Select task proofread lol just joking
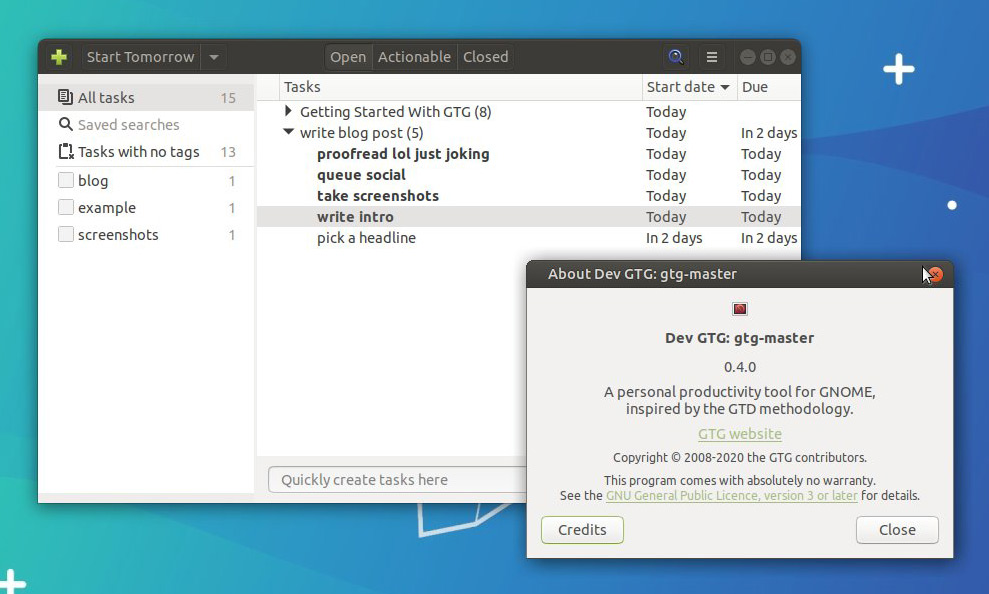This screenshot has height=594, width=989. (403, 154)
